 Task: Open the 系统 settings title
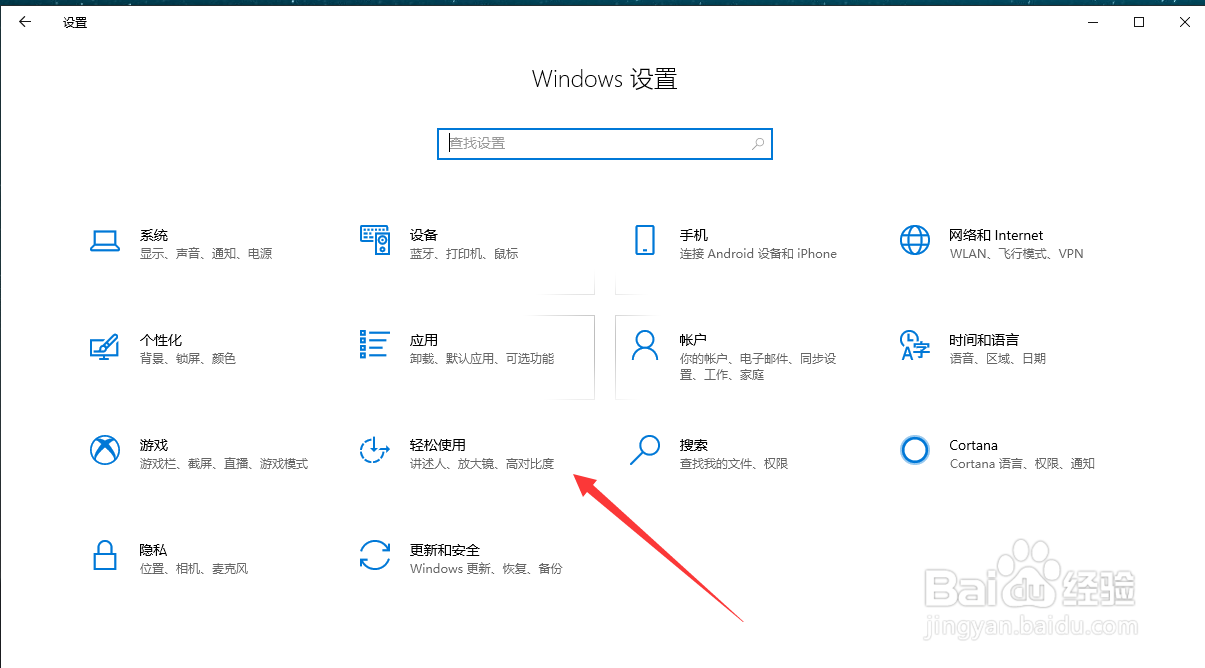[154, 235]
